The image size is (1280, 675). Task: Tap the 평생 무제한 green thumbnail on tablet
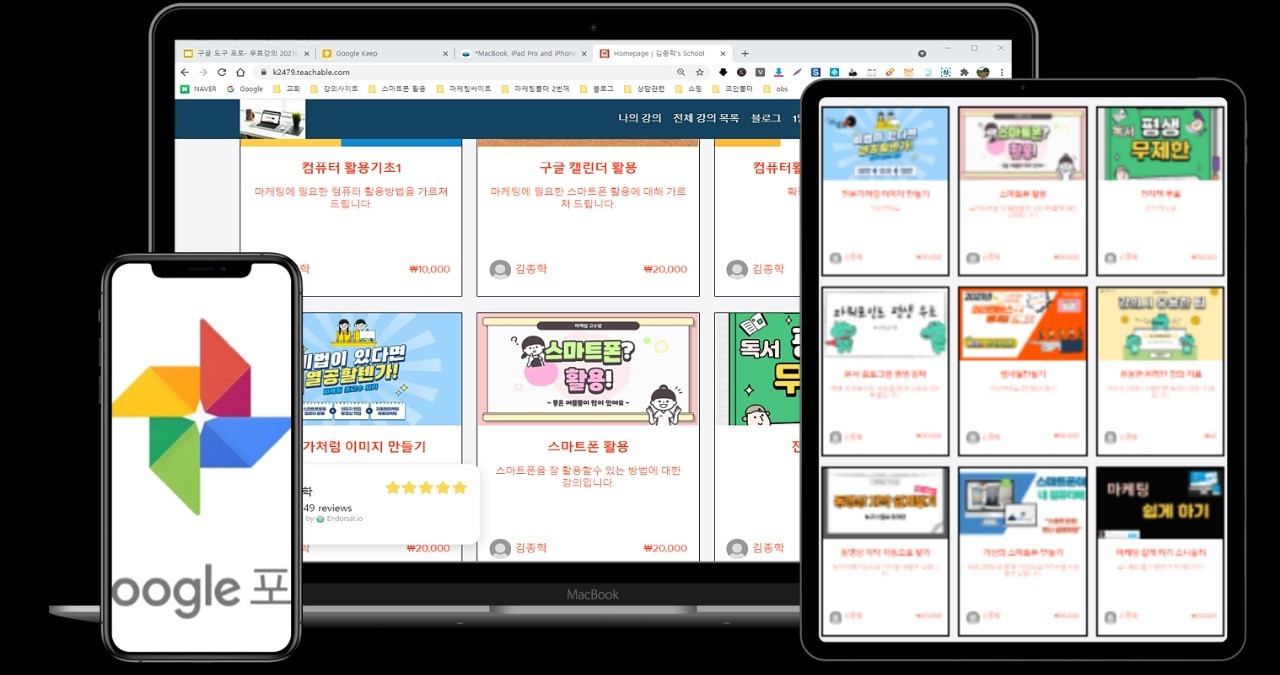click(1160, 144)
